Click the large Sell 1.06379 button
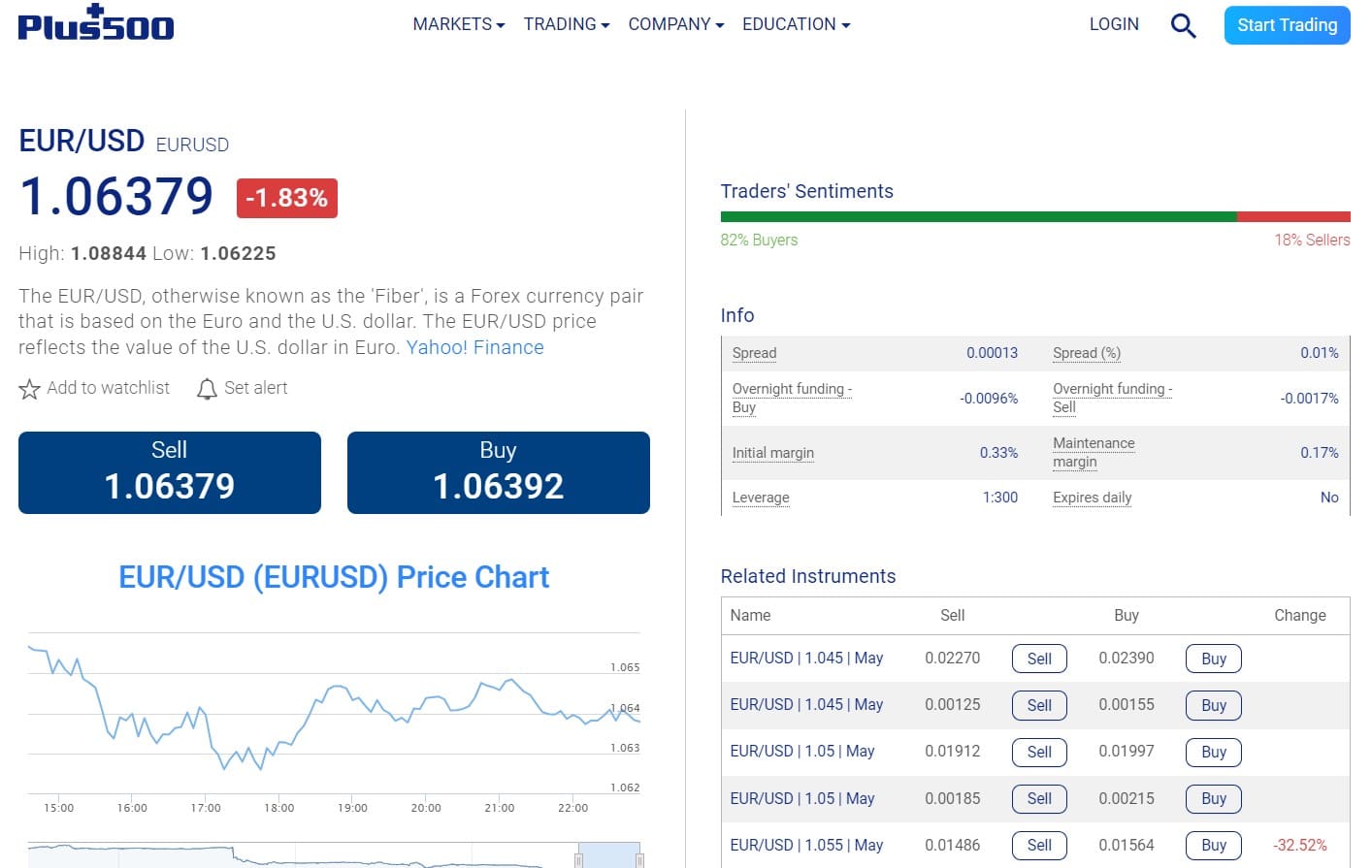This screenshot has width=1372, height=868. click(x=170, y=472)
